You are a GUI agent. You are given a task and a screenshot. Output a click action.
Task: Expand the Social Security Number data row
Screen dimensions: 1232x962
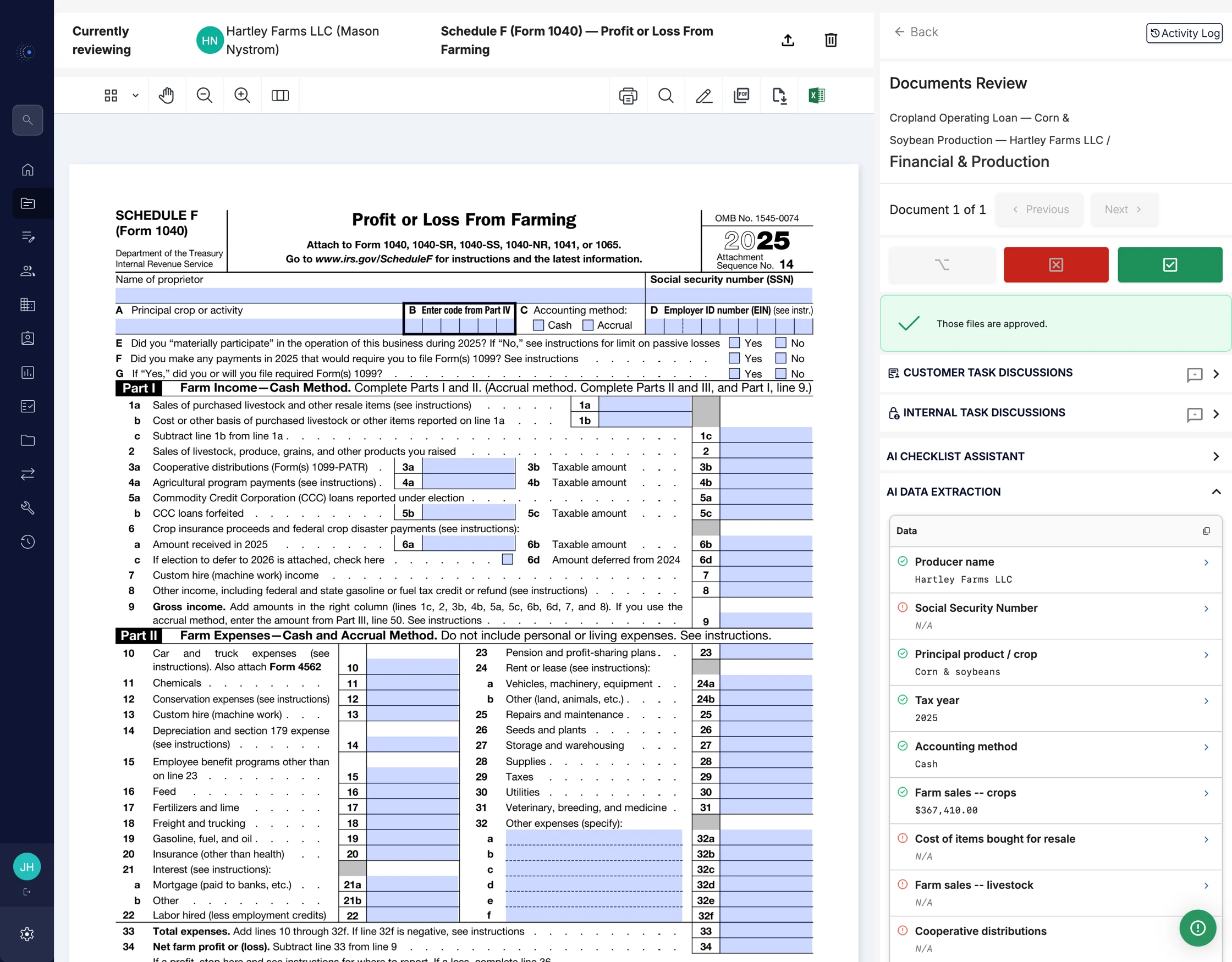coord(1206,609)
